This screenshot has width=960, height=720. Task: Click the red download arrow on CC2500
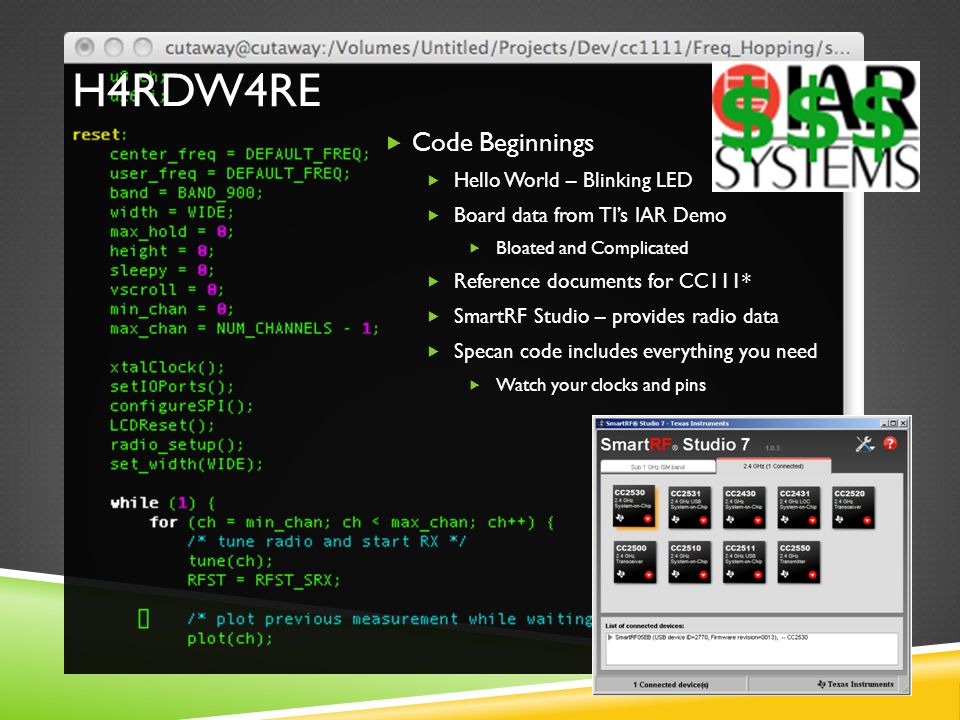(x=649, y=575)
